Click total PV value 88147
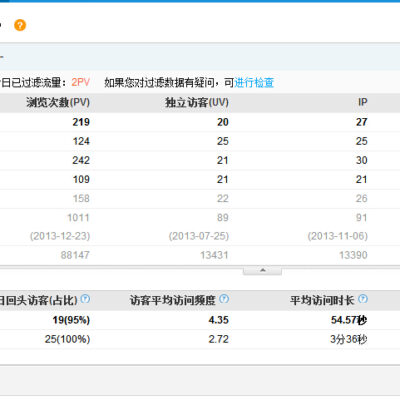Image resolution: width=400 pixels, height=400 pixels. (75, 255)
